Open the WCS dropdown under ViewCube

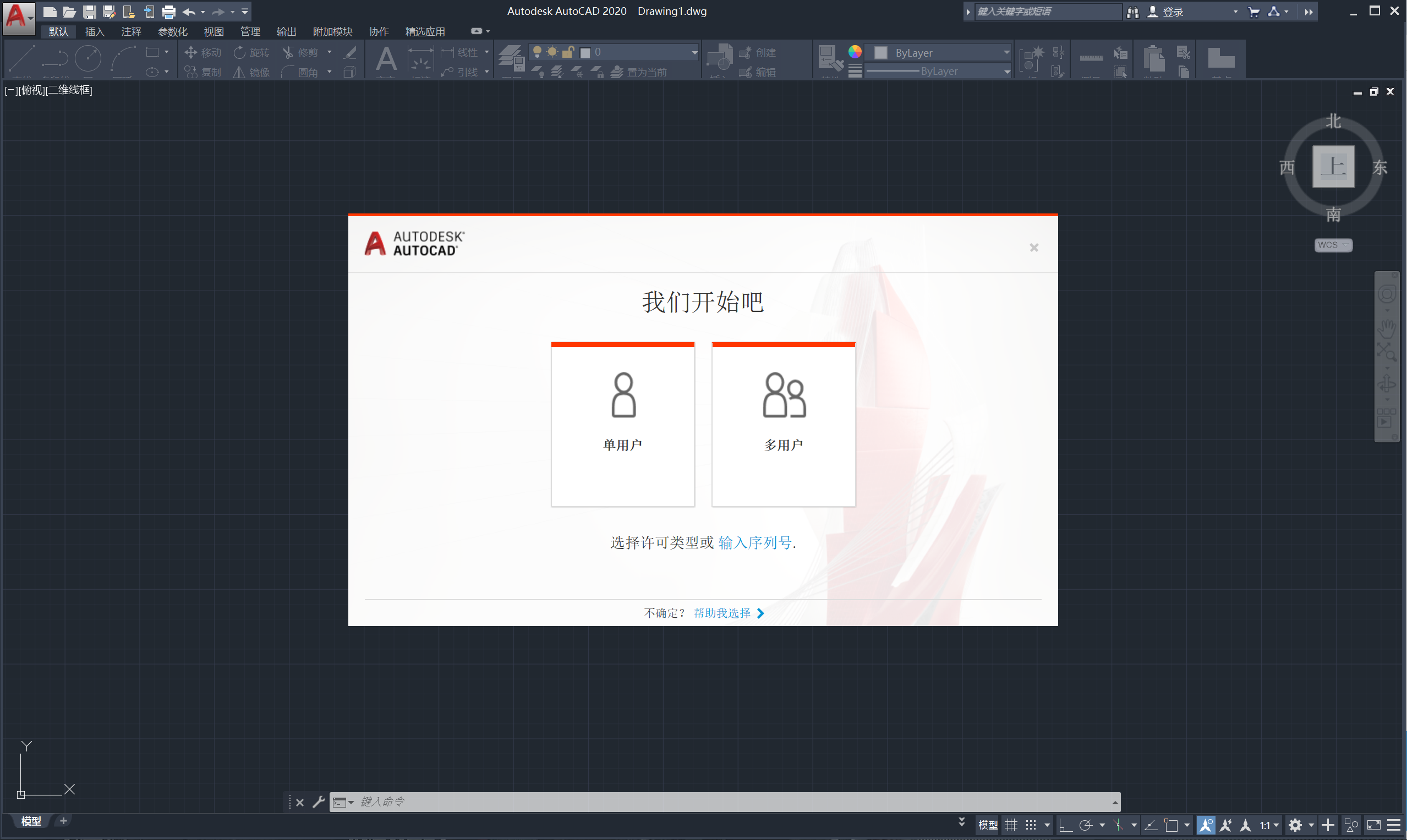(x=1333, y=245)
